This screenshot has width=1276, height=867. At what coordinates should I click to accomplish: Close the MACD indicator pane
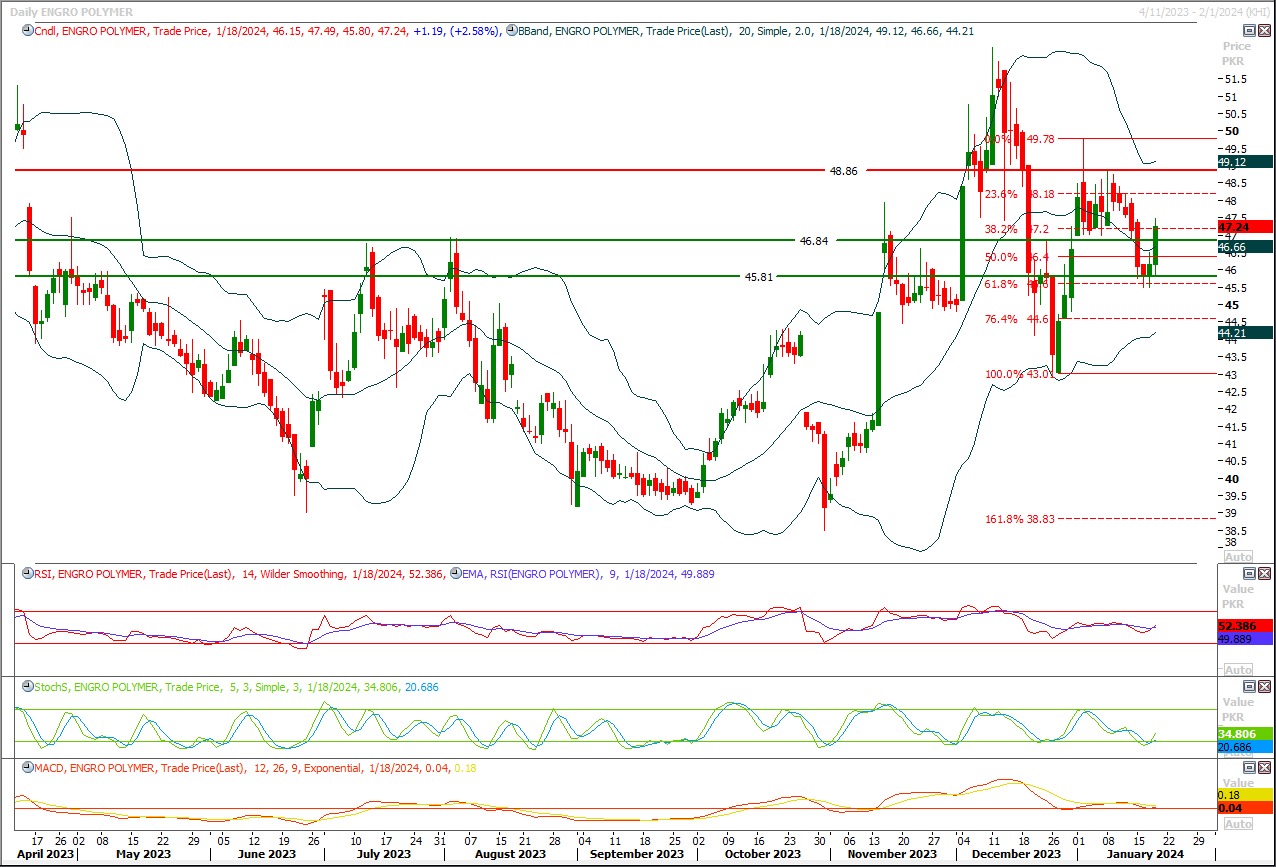pyautogui.click(x=1264, y=767)
